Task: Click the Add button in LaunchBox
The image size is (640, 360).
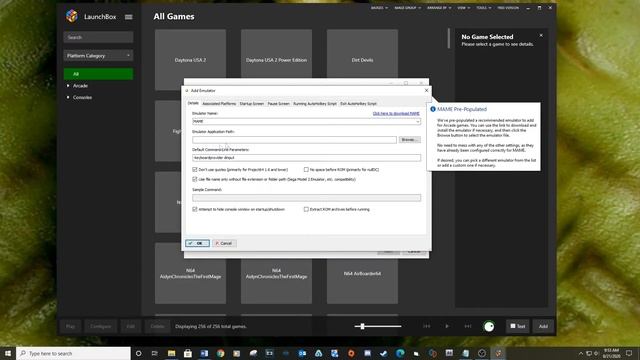Action: point(543,326)
